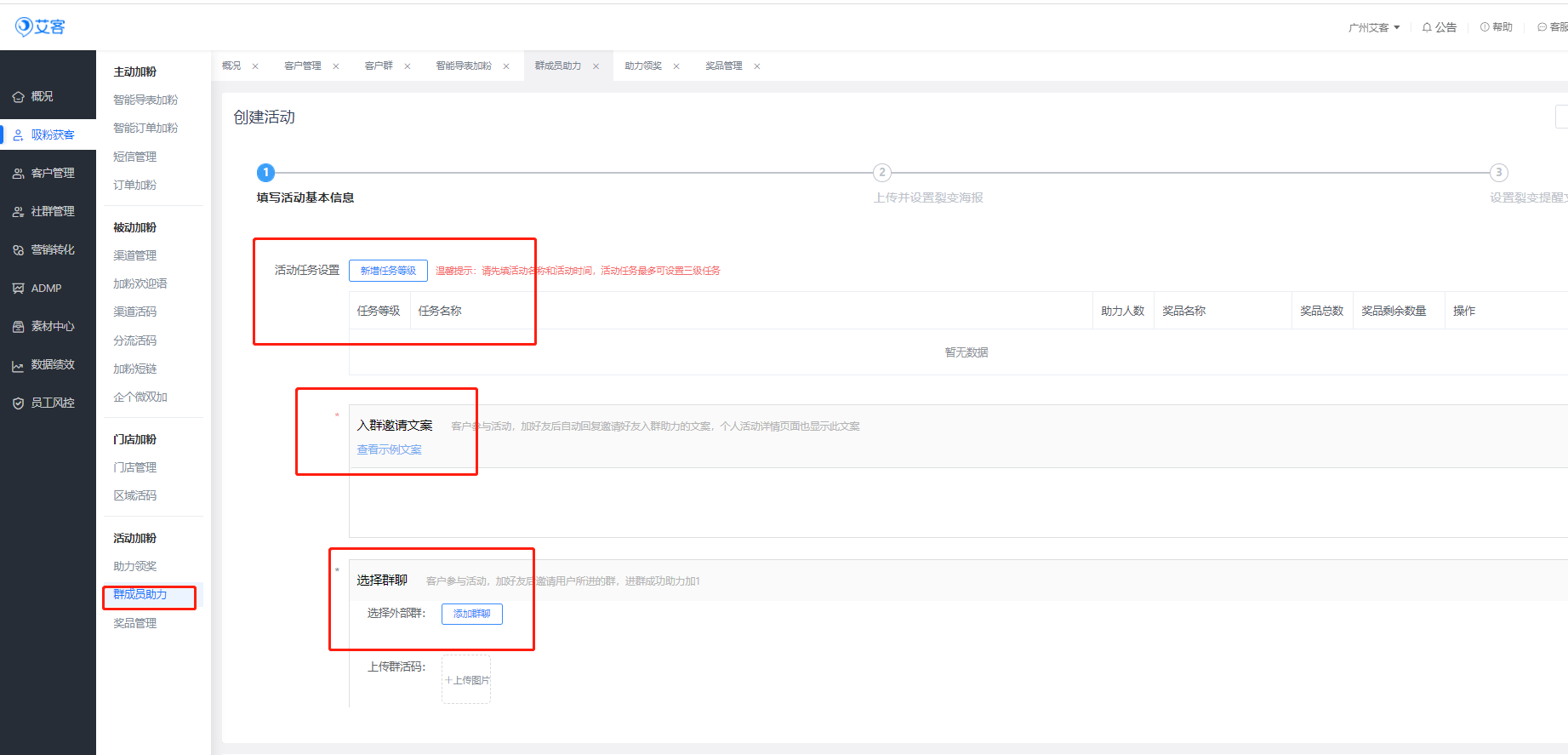This screenshot has width=1568, height=755.
Task: Switch to the 客户群 tab
Action: (379, 66)
